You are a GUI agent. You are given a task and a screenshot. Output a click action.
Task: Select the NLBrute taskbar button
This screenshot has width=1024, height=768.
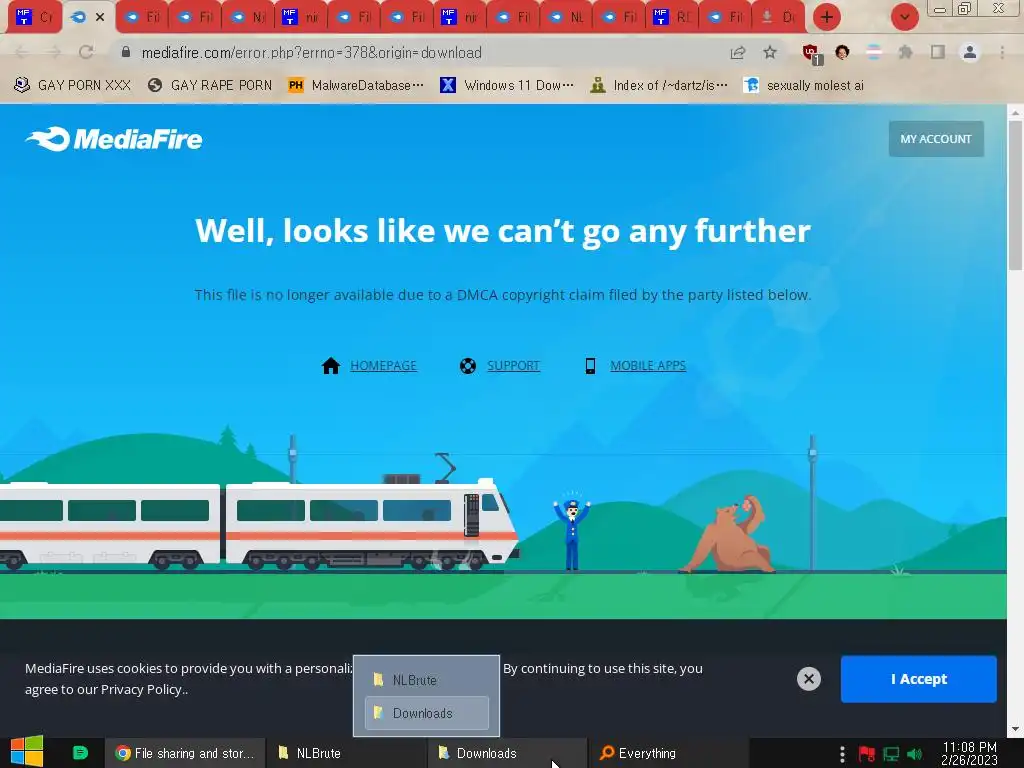tap(346, 753)
